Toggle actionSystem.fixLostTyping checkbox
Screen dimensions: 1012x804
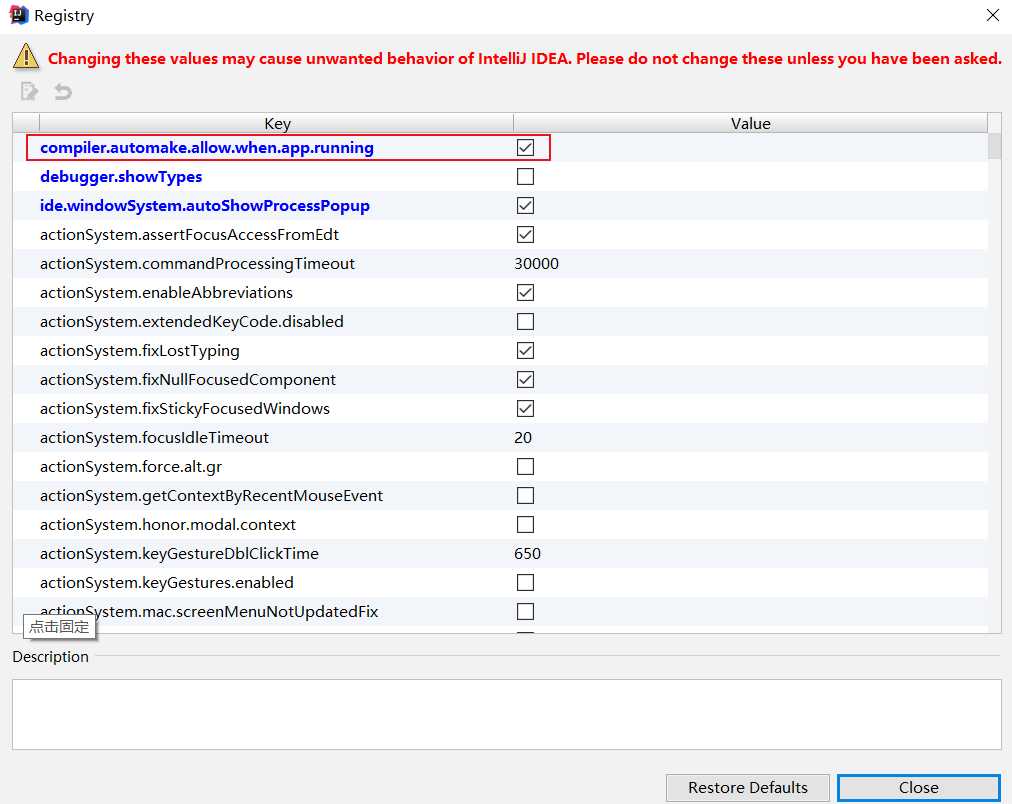click(x=525, y=351)
